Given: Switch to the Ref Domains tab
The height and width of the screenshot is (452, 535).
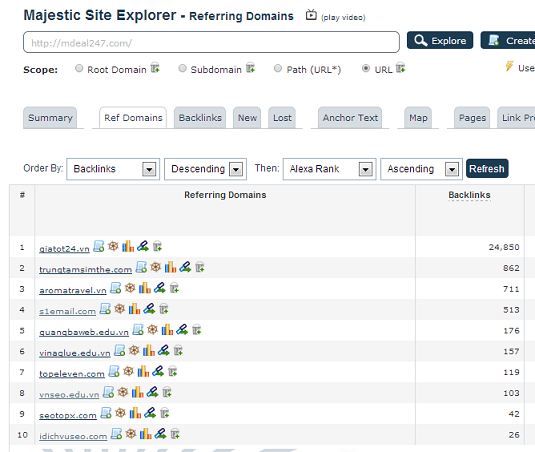Looking at the screenshot, I should (x=133, y=118).
